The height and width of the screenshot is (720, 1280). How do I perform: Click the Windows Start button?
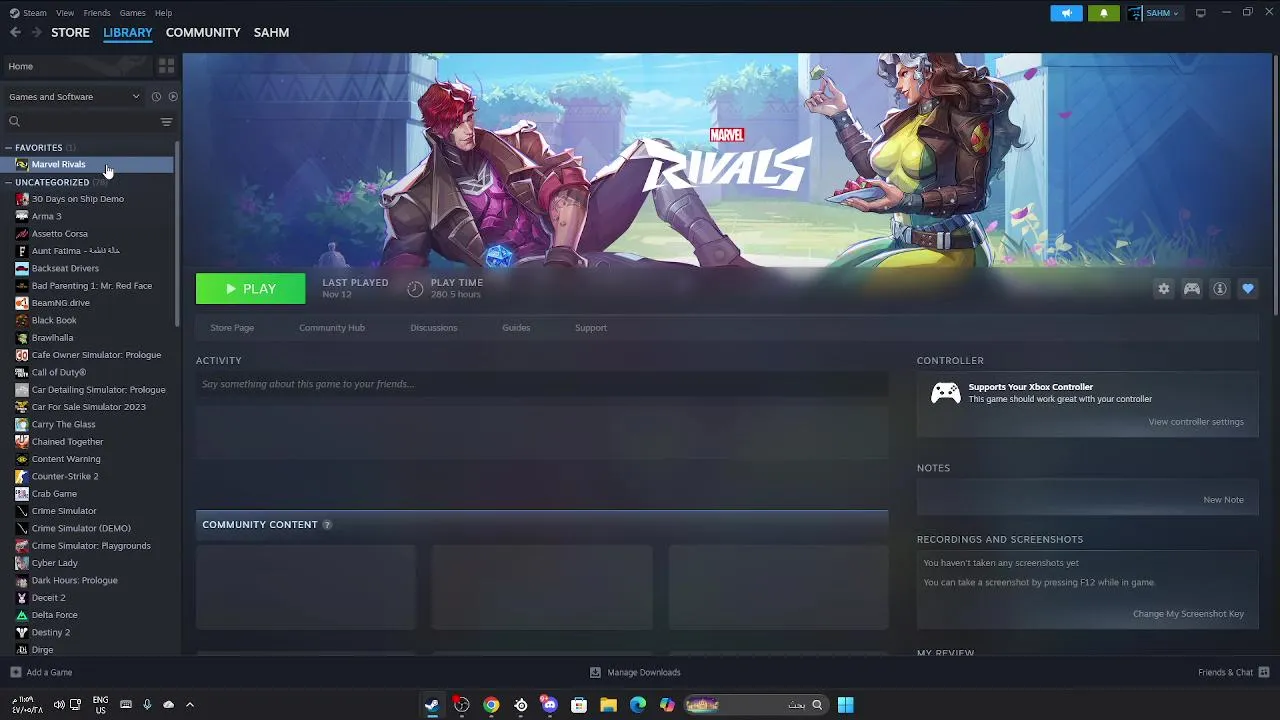tap(845, 705)
